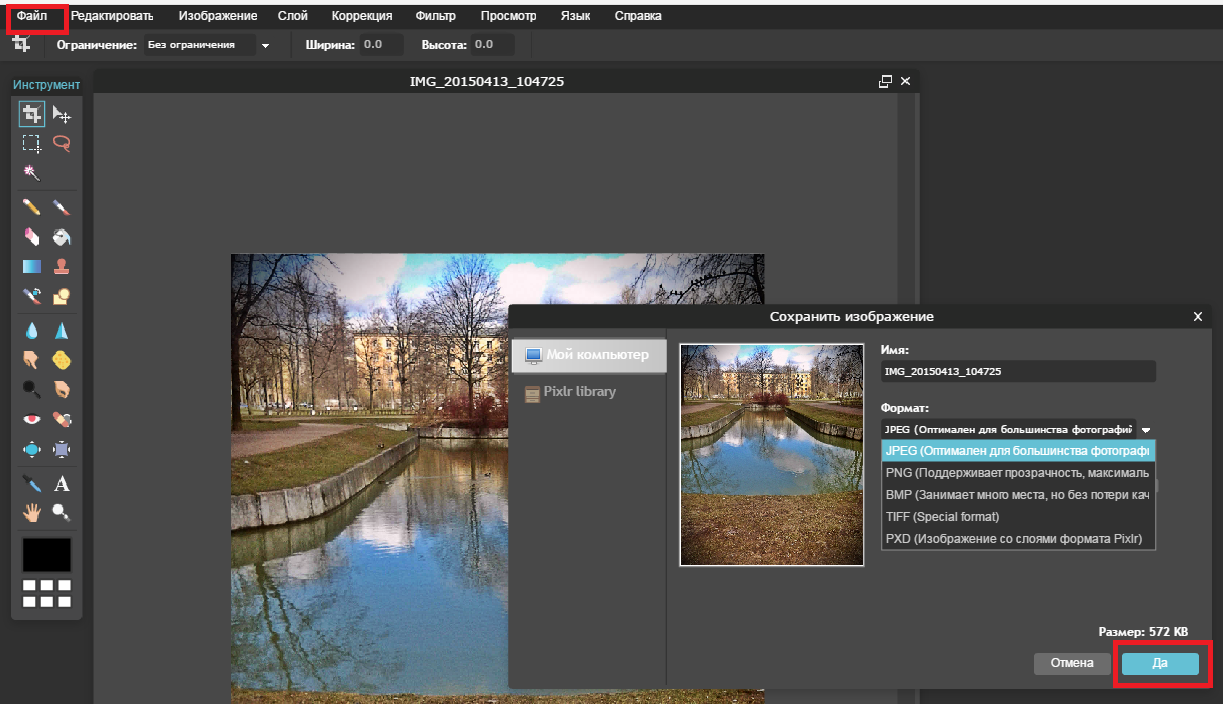Screen dimensions: 1223x704
Task: Switch to the Pixlr library tab
Action: [580, 392]
